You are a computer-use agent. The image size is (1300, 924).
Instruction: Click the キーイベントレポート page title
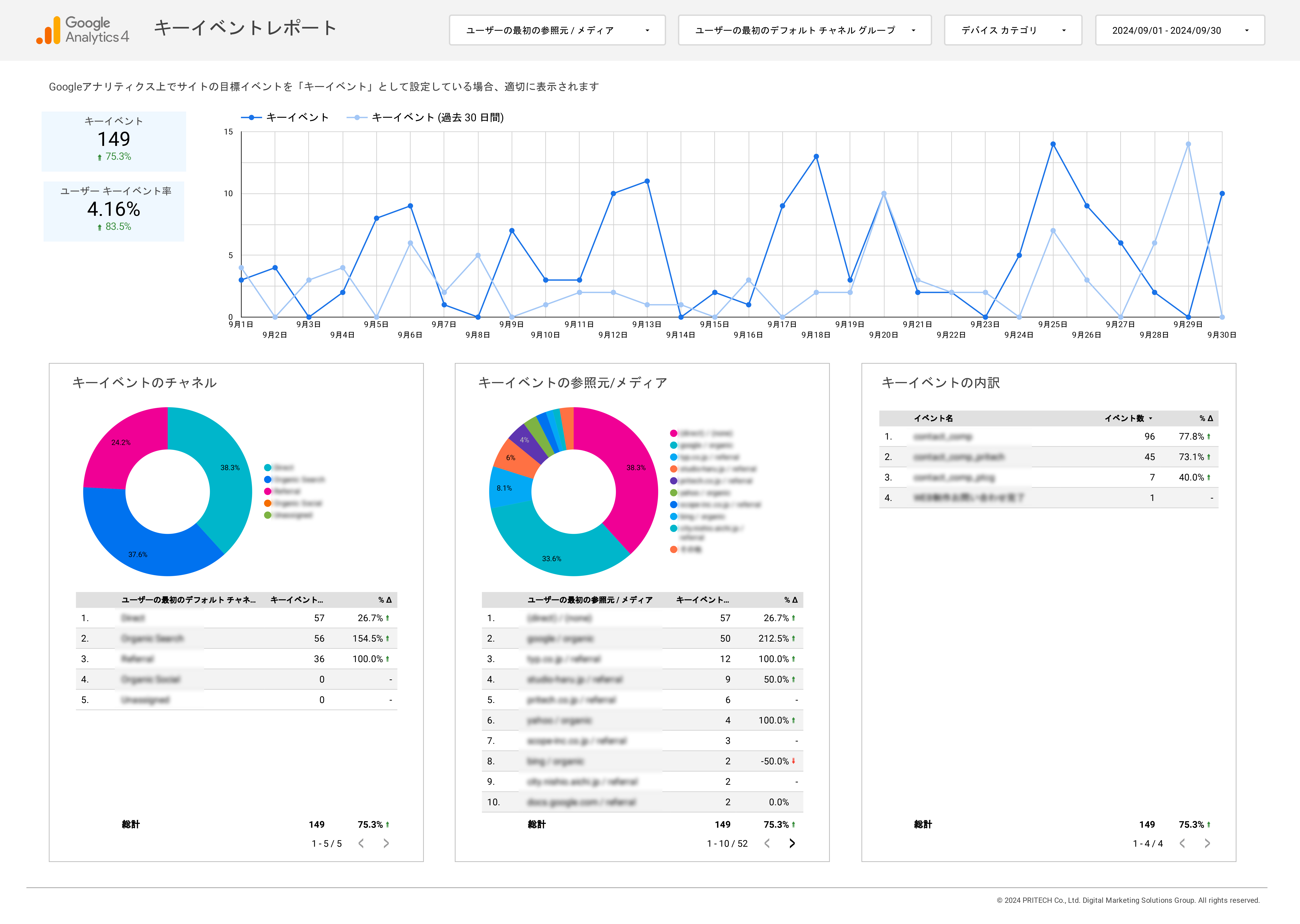click(245, 28)
